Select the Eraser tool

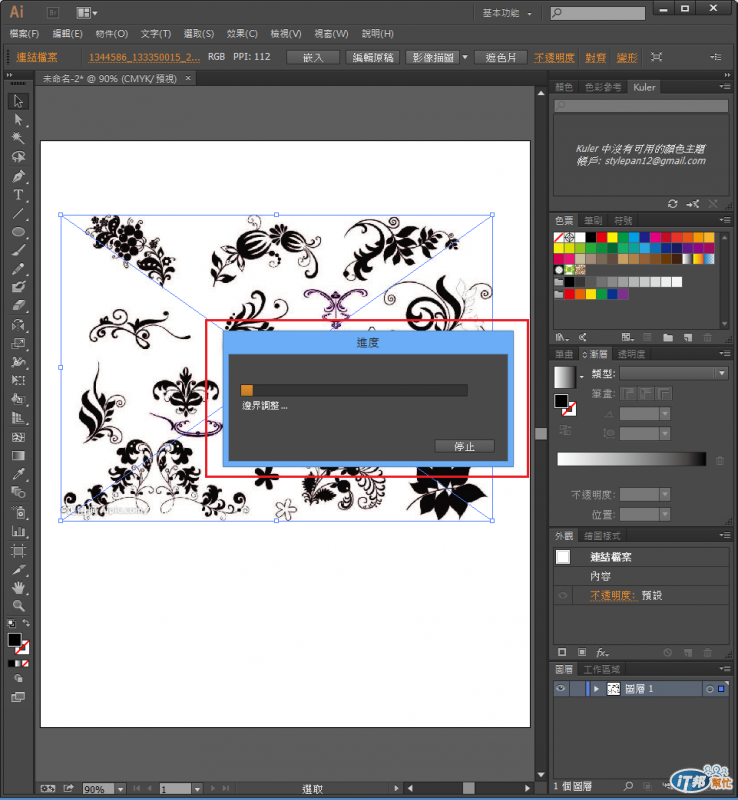coord(18,305)
